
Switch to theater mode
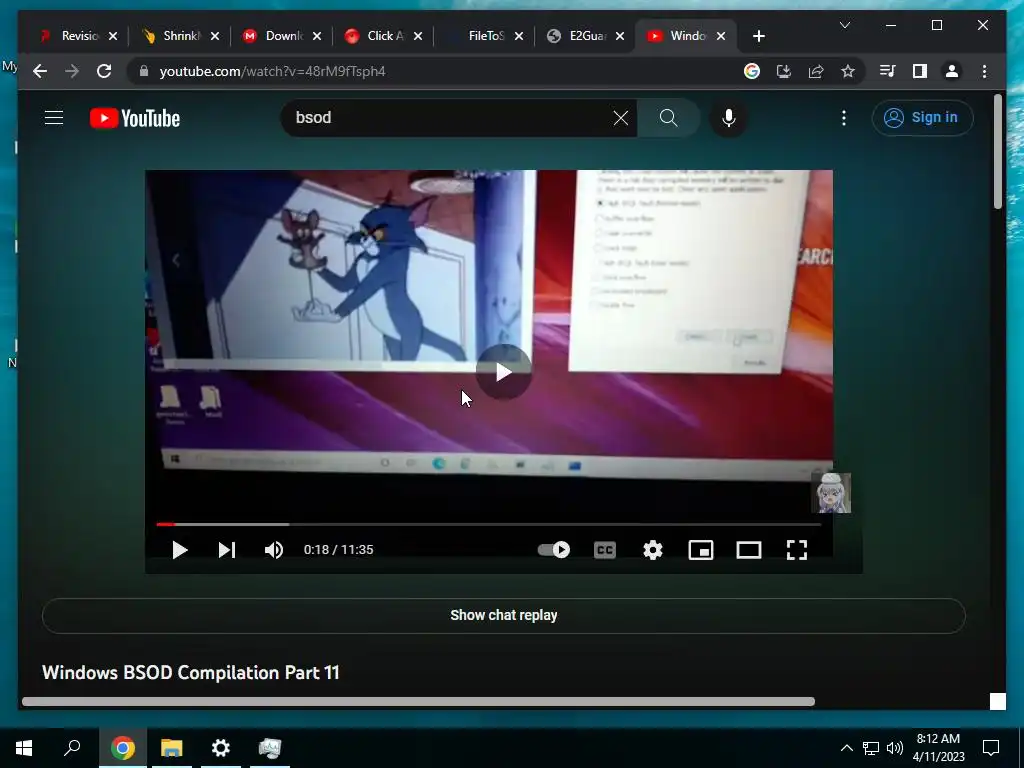[x=748, y=550]
